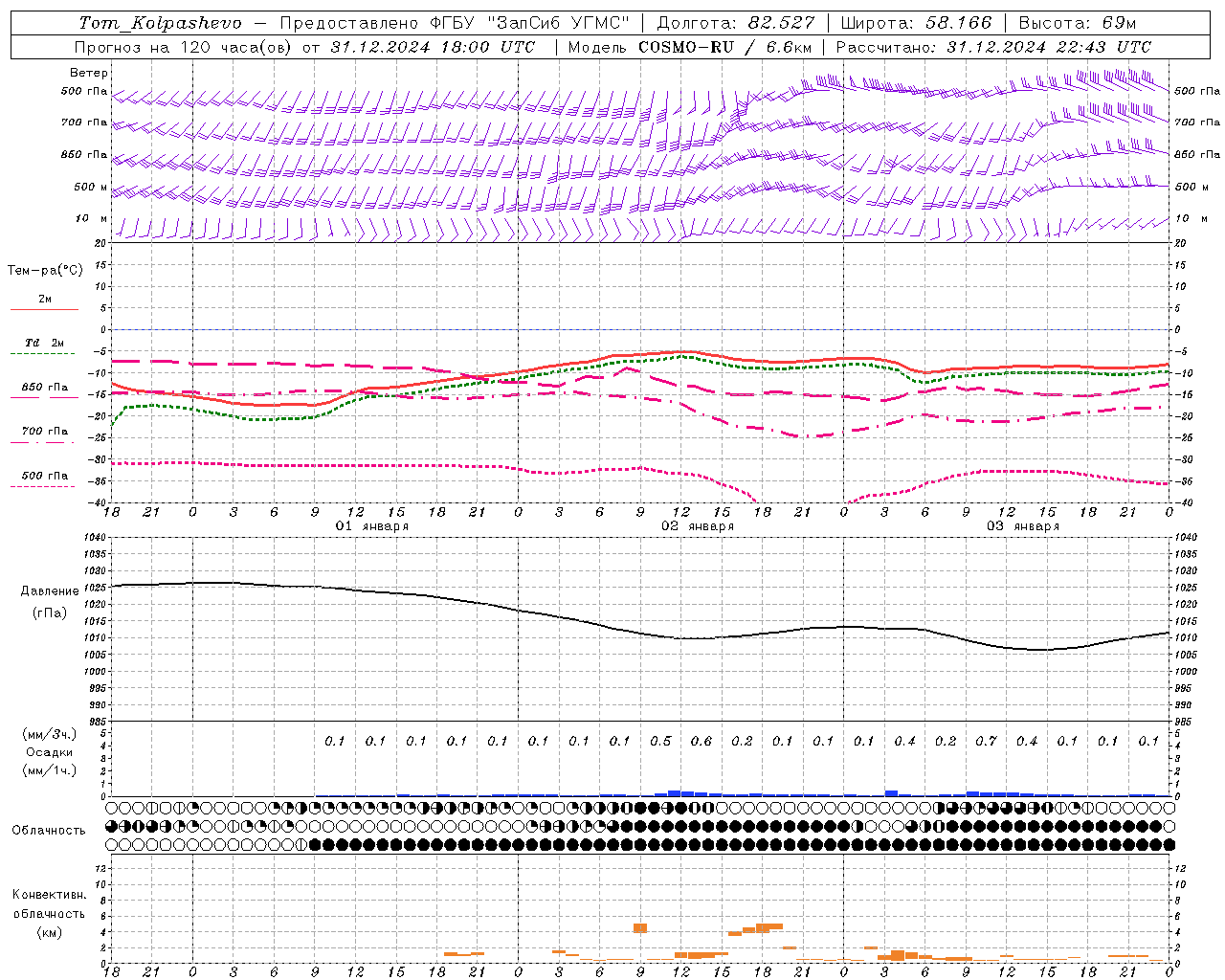
Task: Click the 'Конвективн.' convective cloud label
Action: click(x=50, y=895)
